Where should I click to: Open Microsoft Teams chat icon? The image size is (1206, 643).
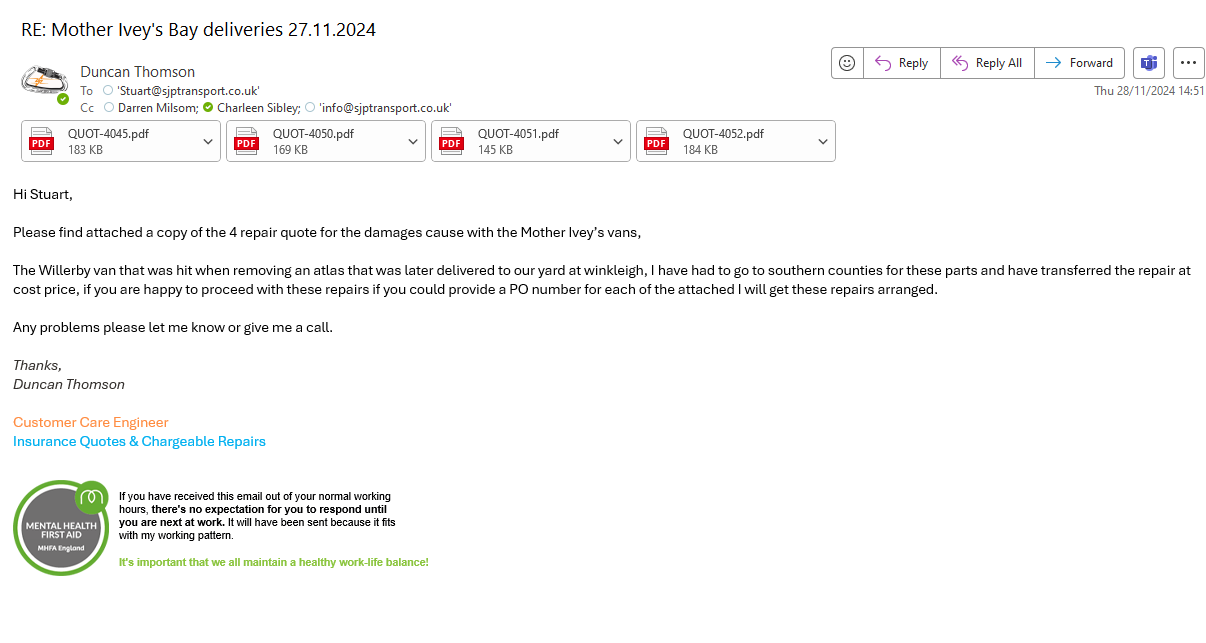click(x=1149, y=63)
